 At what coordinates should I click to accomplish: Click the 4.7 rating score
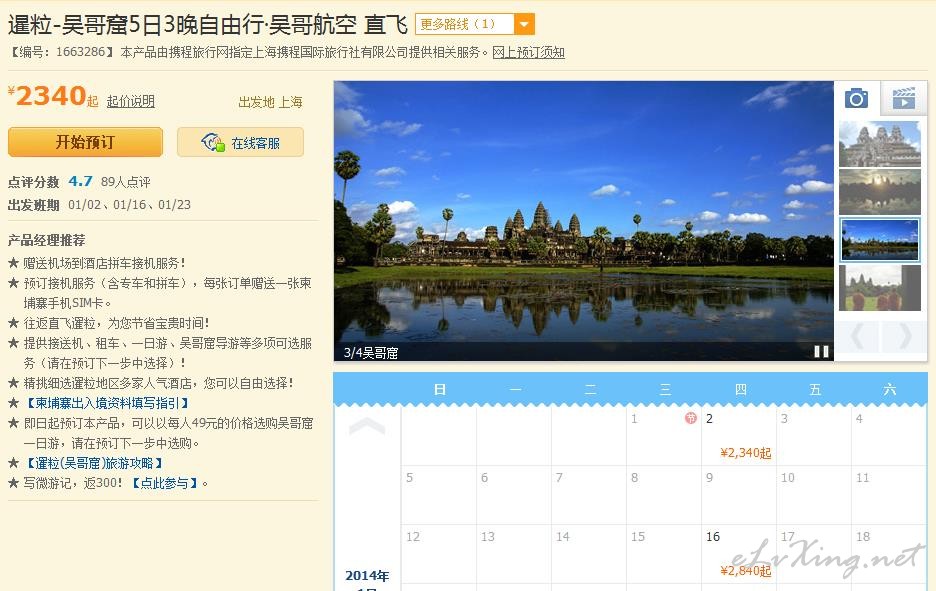point(81,181)
